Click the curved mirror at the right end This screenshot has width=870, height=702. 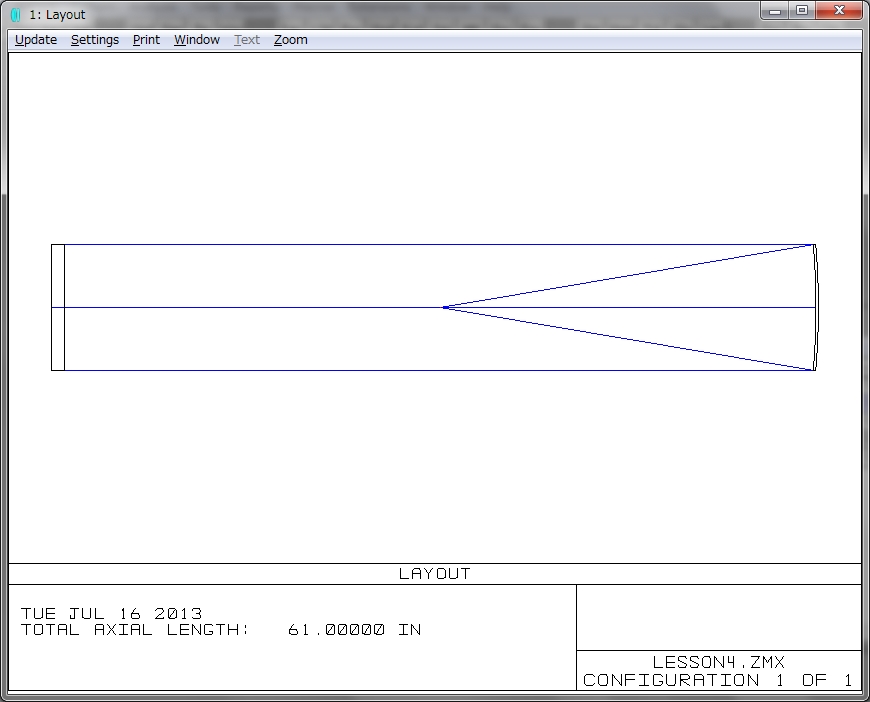pyautogui.click(x=816, y=307)
